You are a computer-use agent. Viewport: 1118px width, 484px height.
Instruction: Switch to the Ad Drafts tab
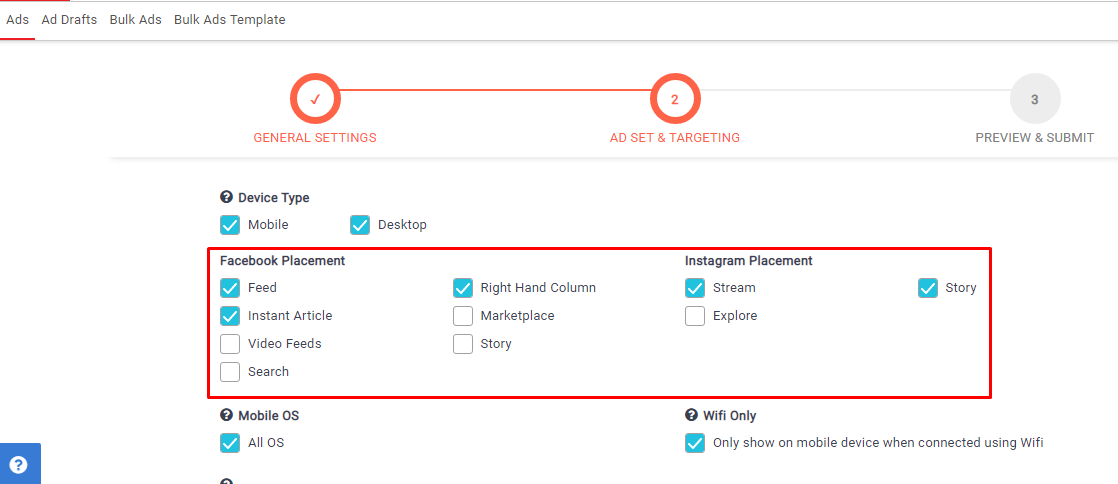[69, 20]
